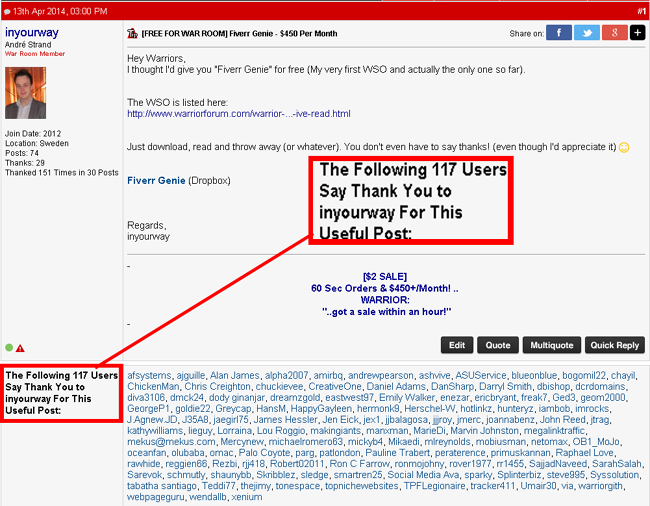This screenshot has height=506, width=650.
Task: Open thanker profile afsystems
Action: (149, 375)
